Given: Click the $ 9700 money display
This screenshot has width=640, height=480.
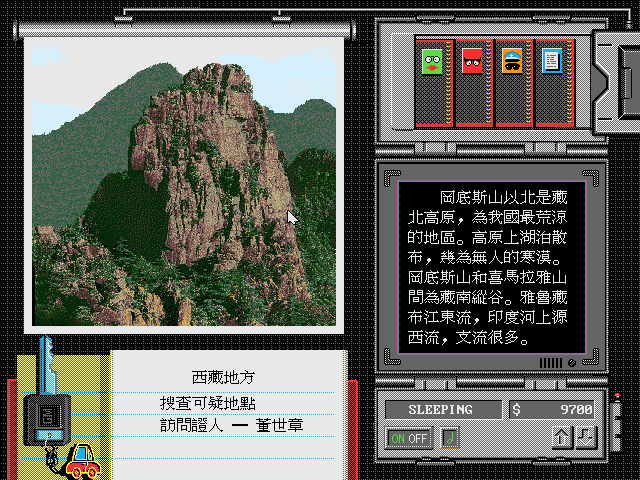Looking at the screenshot, I should point(552,409).
